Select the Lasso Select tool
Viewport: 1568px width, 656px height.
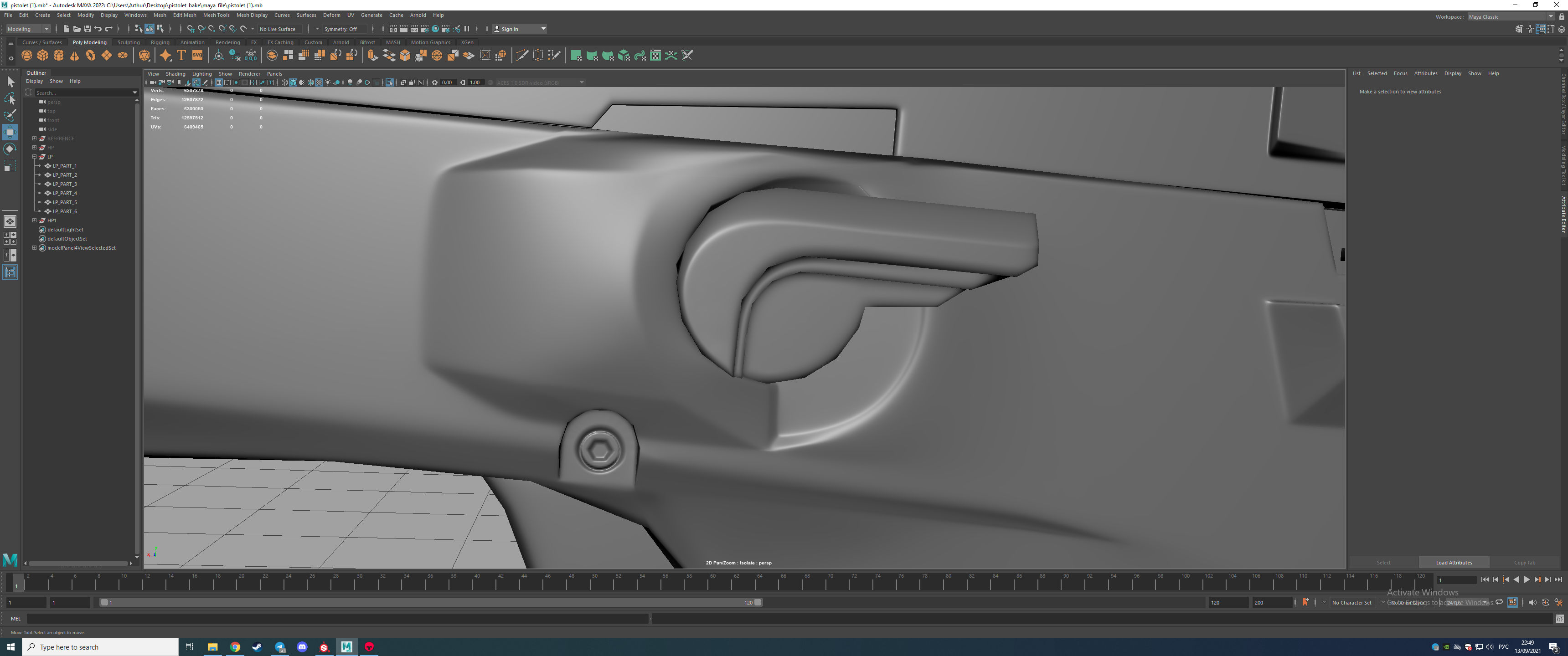point(10,98)
